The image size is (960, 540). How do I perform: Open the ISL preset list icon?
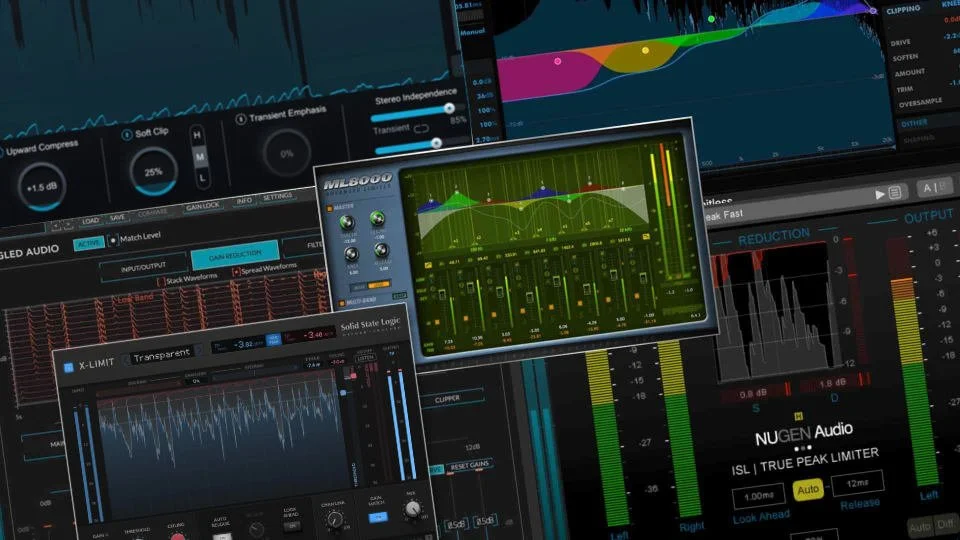point(894,193)
